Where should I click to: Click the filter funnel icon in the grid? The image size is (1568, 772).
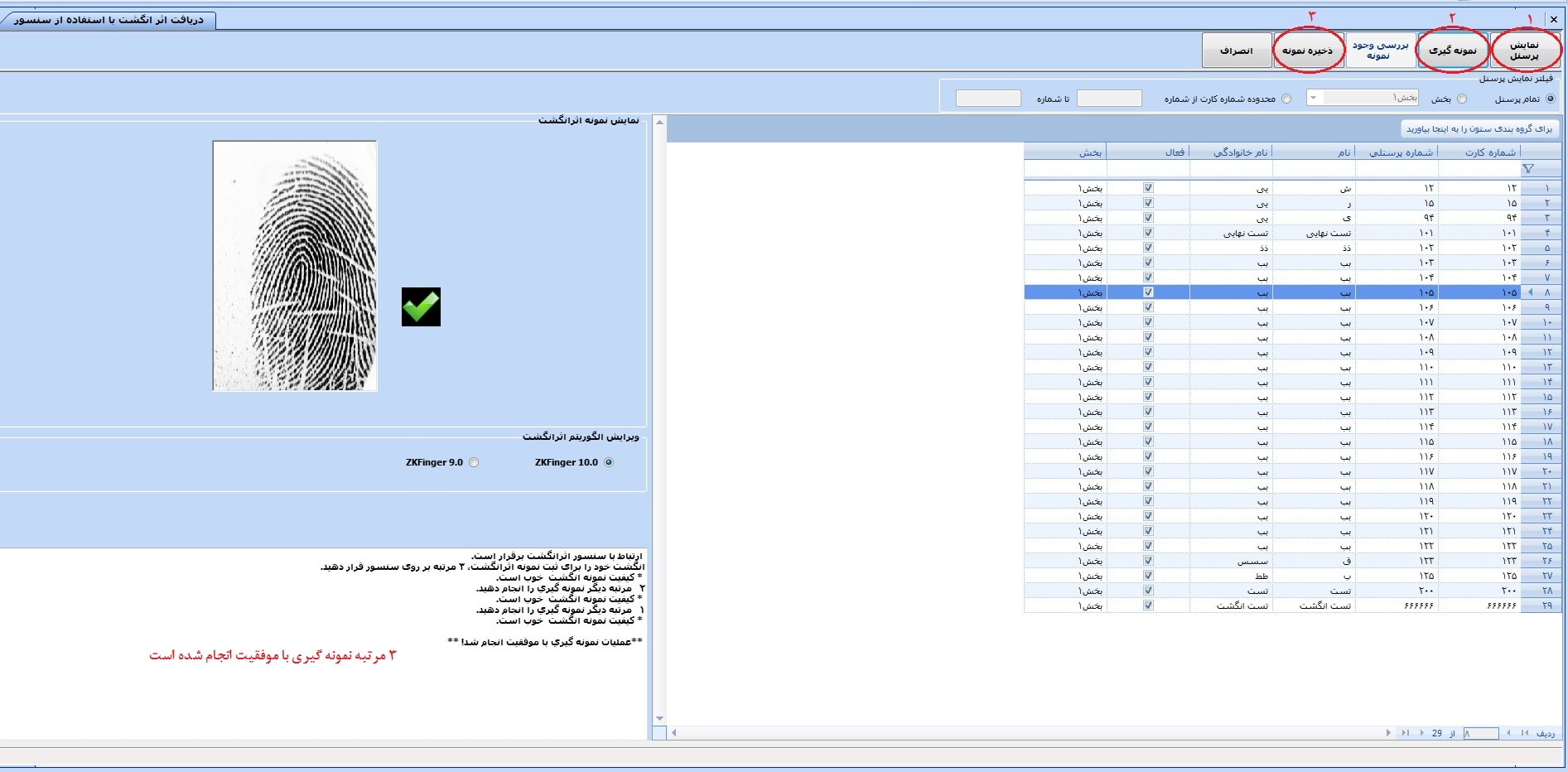tap(1528, 169)
